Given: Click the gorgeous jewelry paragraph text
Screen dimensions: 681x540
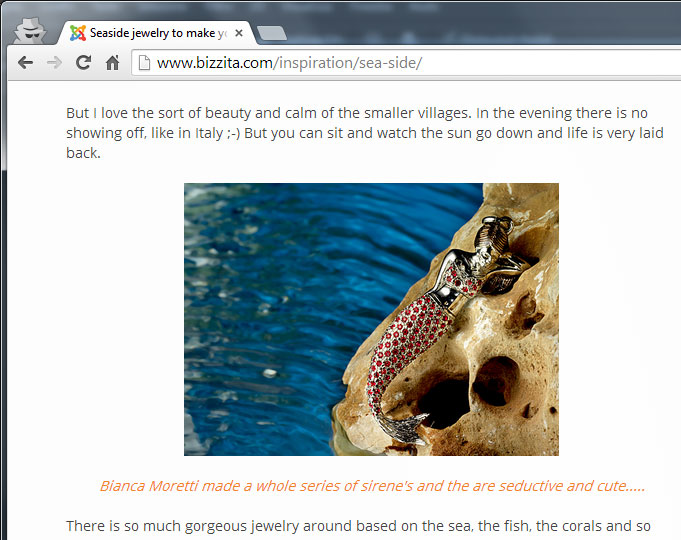Looking at the screenshot, I should 358,526.
